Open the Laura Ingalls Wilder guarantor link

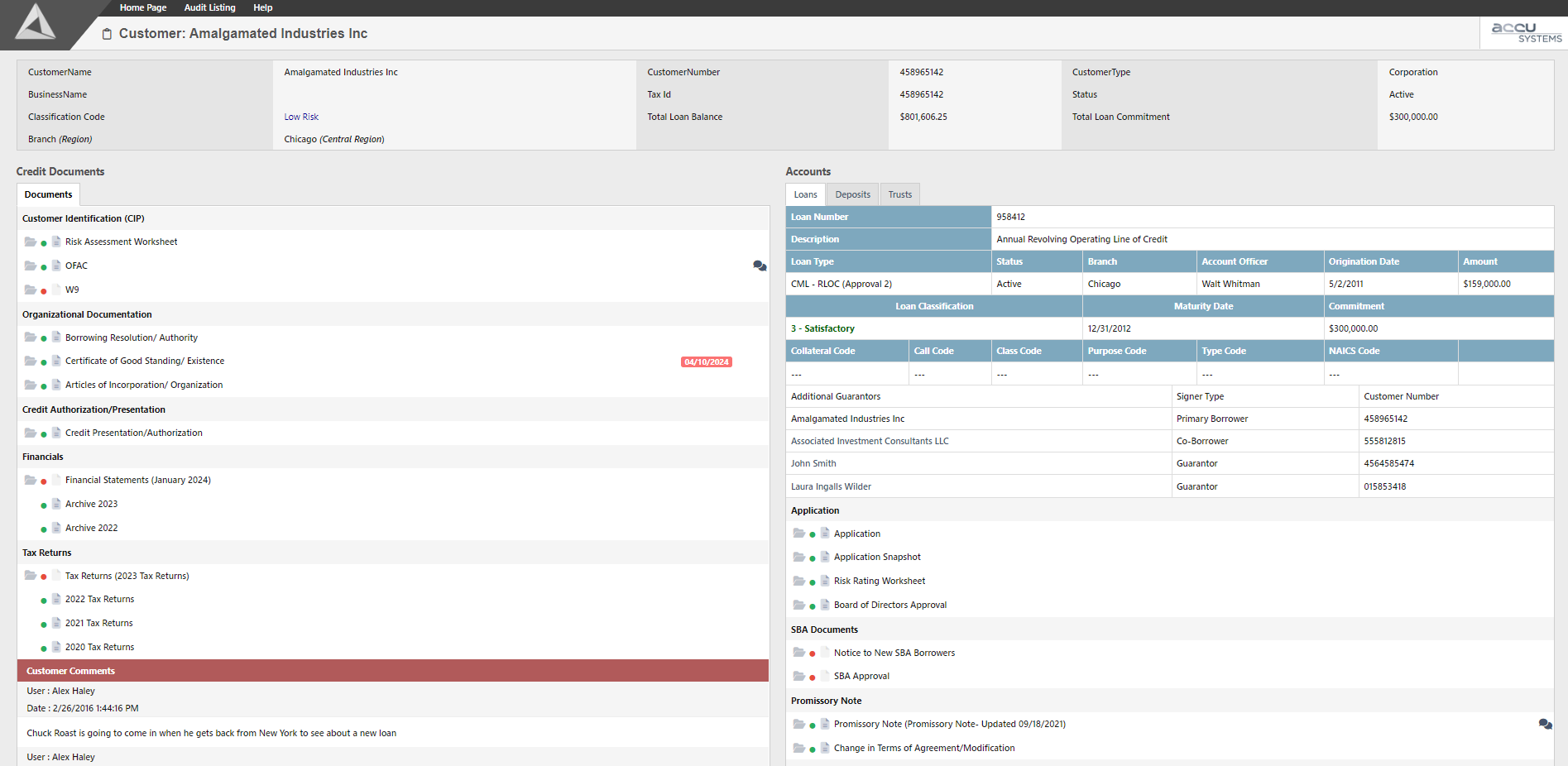pos(831,486)
